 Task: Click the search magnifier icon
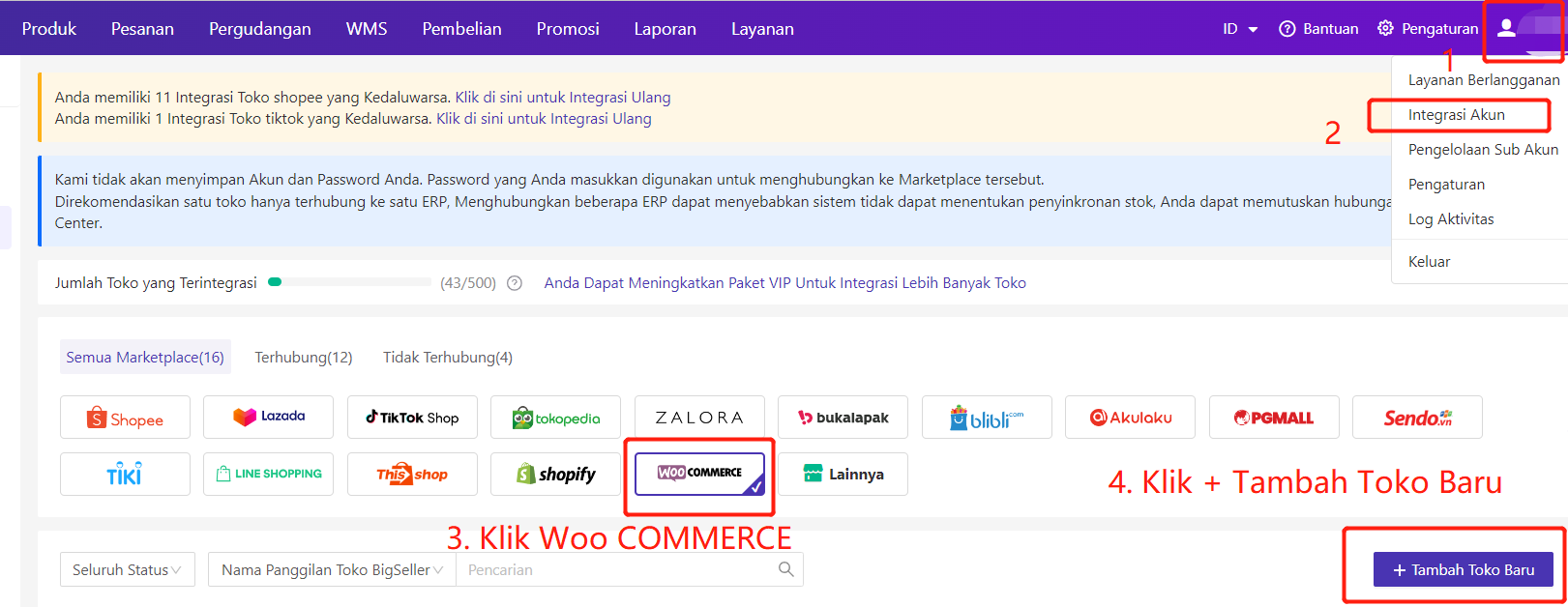click(x=785, y=569)
